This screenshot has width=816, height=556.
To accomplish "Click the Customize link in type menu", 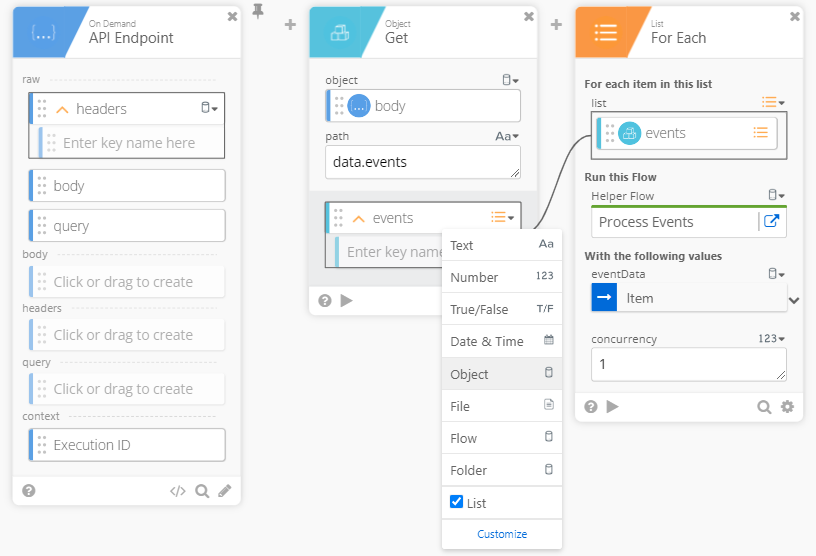I will pos(501,534).
